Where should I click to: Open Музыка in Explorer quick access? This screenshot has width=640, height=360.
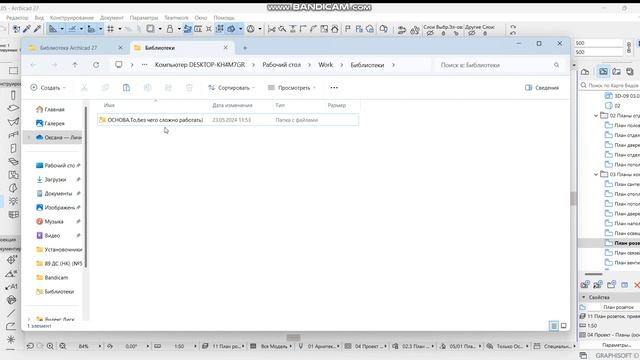[x=57, y=222]
